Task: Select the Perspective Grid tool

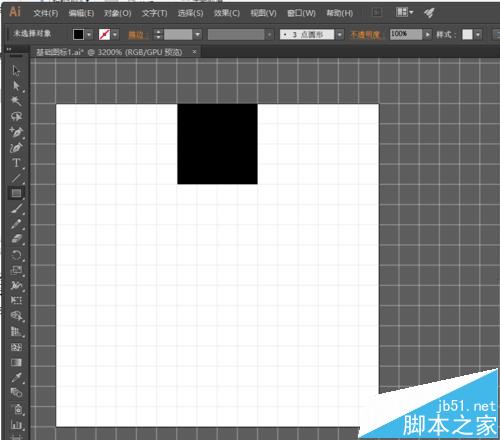Action: click(x=16, y=331)
